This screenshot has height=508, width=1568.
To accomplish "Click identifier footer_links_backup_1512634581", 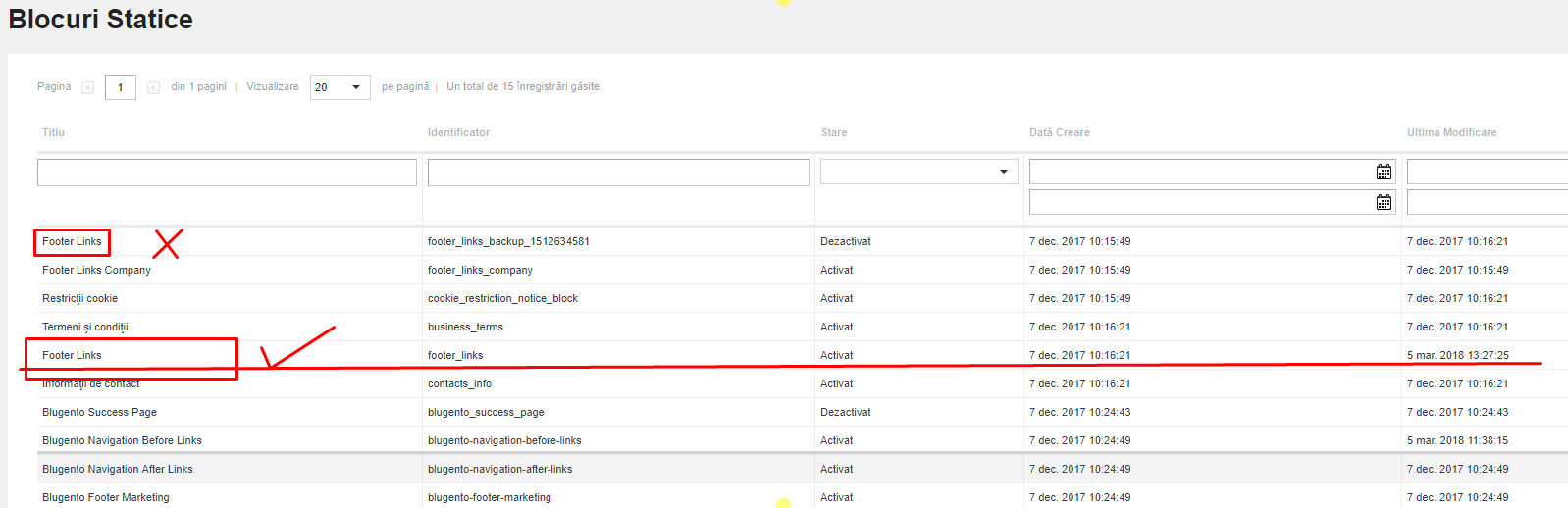I will 508,241.
